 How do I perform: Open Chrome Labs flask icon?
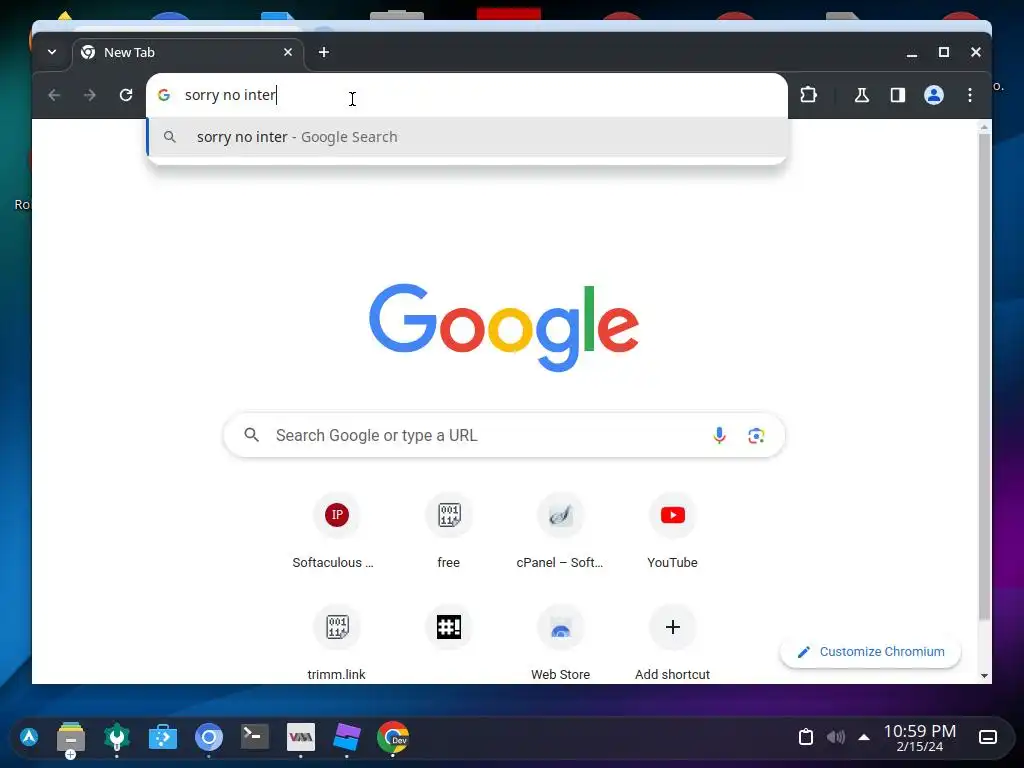point(862,95)
